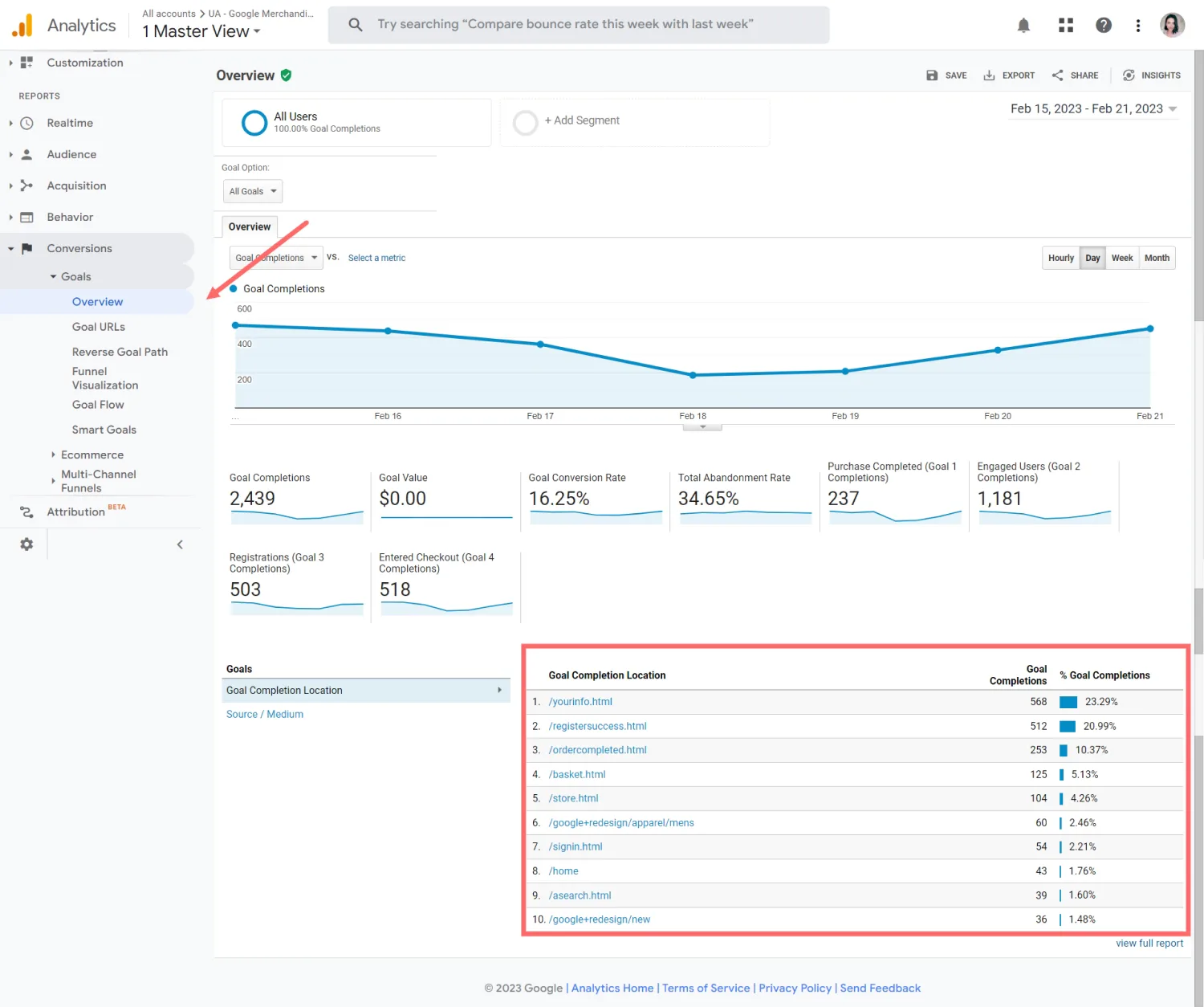This screenshot has width=1204, height=1007.
Task: Open the date range picker dropdown
Action: coord(1093,109)
